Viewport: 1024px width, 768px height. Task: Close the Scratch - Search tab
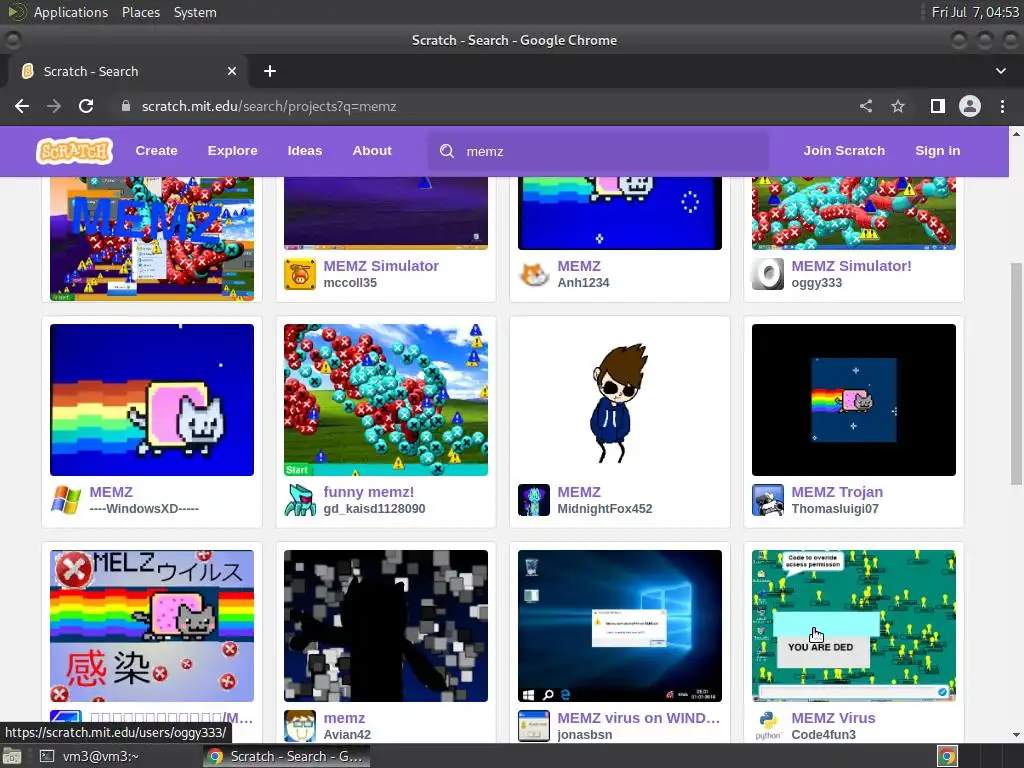coord(232,71)
